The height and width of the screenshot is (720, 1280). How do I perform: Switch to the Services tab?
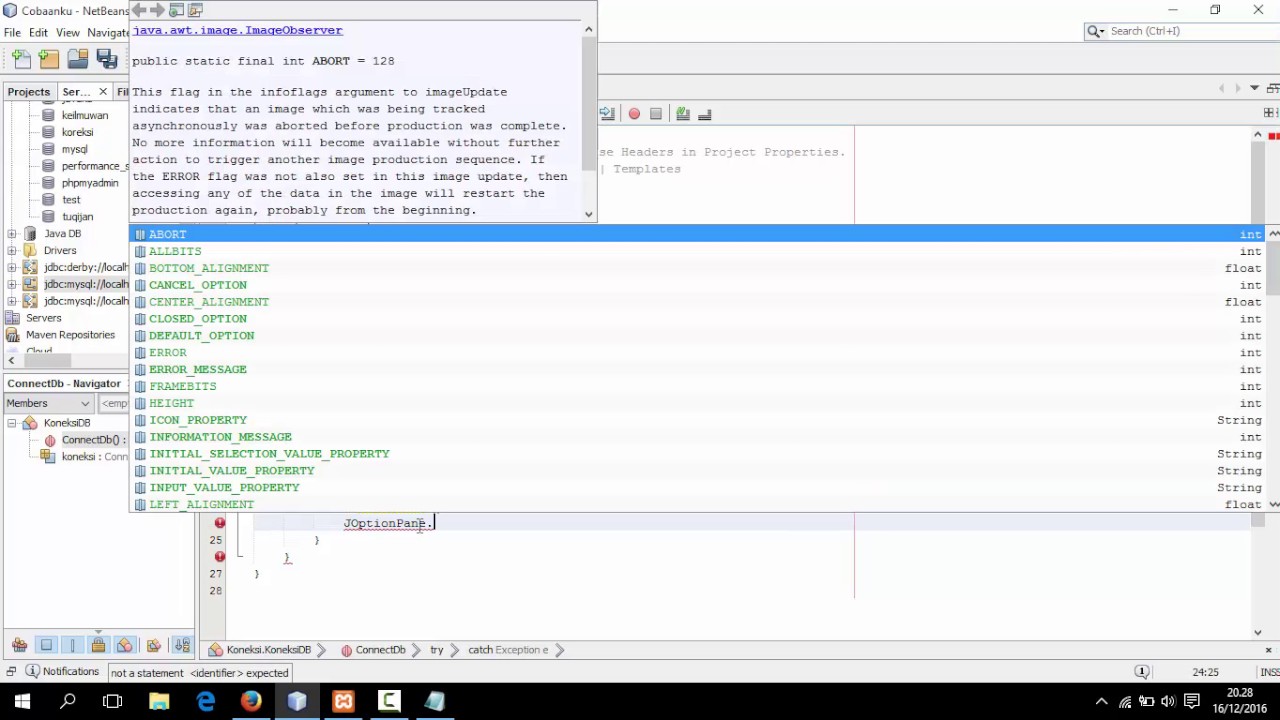pyautogui.click(x=77, y=92)
